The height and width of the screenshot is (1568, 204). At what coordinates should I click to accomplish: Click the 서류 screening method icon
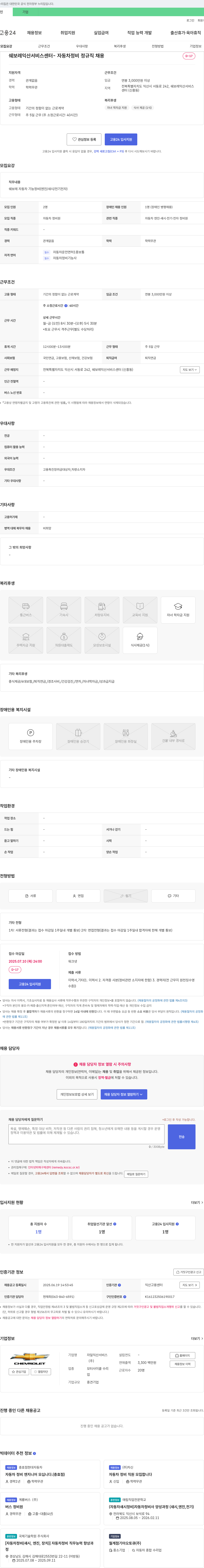pos(30,896)
